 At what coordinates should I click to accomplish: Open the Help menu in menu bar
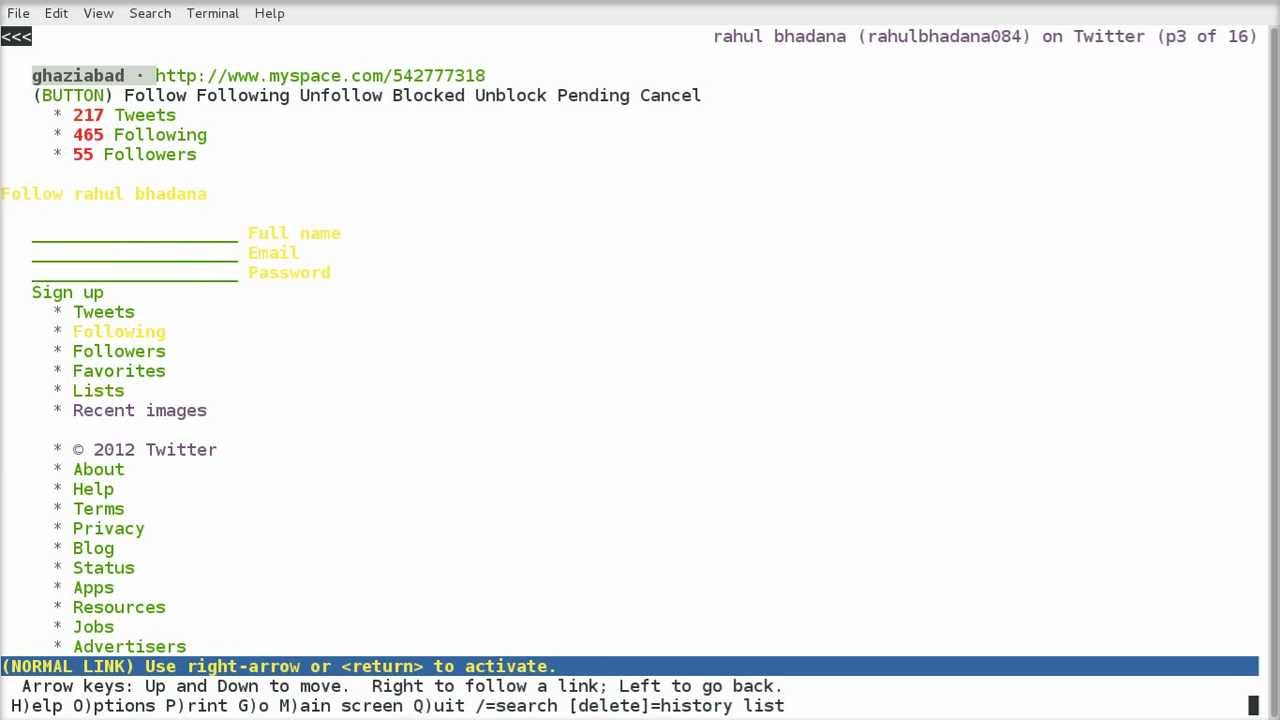coord(269,13)
